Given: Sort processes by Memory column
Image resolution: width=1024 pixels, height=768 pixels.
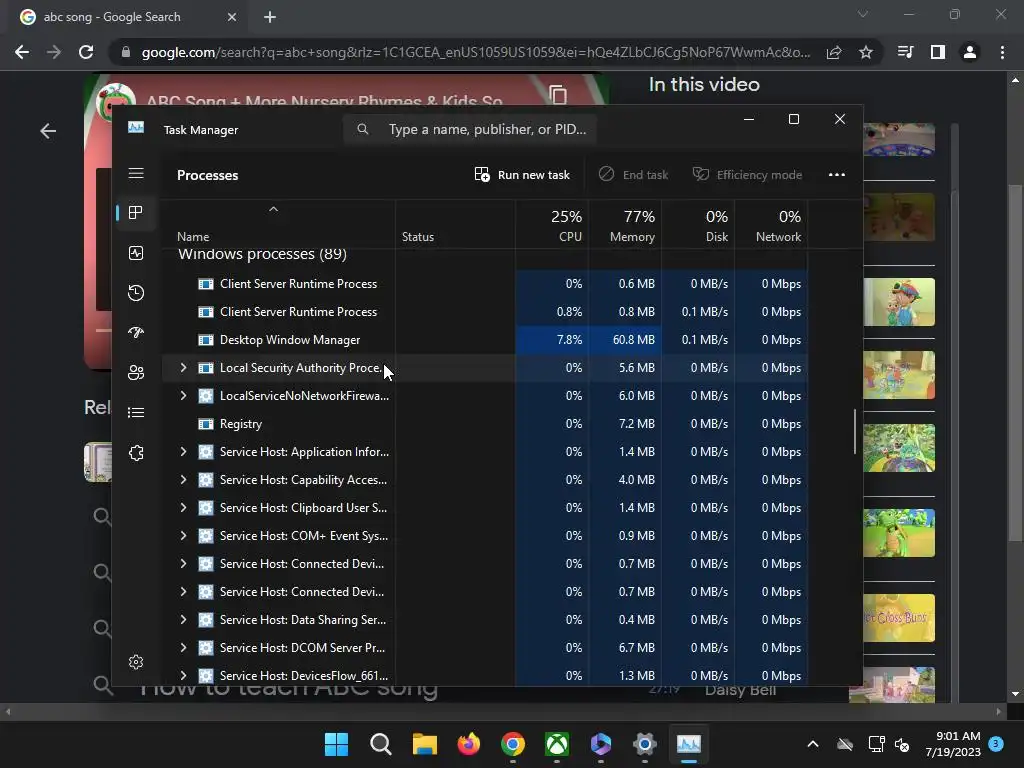Looking at the screenshot, I should tap(625, 224).
